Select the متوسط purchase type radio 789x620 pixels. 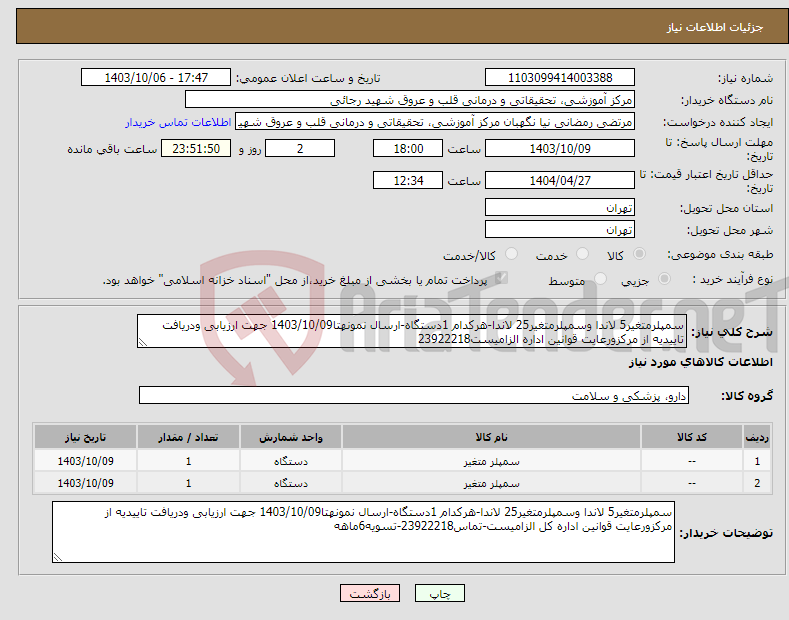point(600,279)
